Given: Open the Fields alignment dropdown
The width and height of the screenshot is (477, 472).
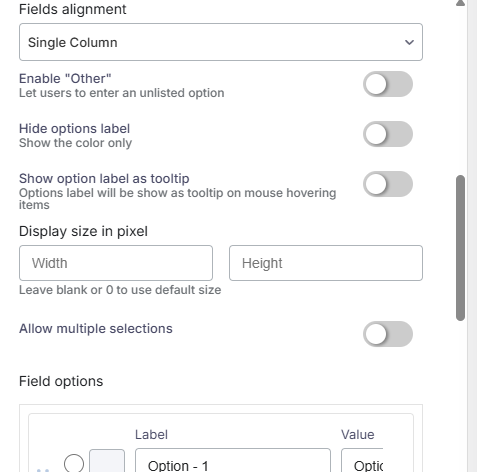Looking at the screenshot, I should tap(221, 42).
